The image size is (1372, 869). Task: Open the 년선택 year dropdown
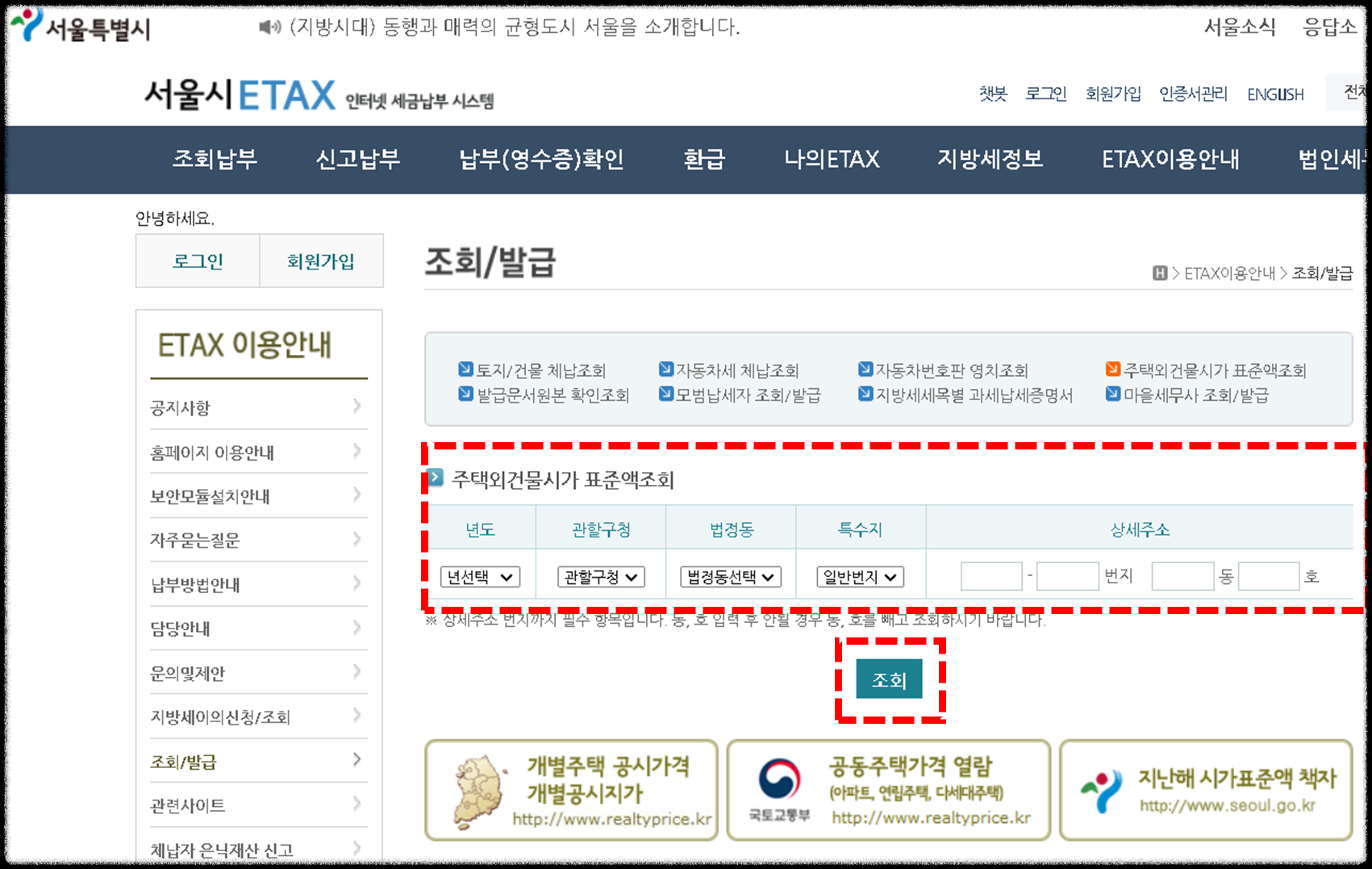pos(480,576)
